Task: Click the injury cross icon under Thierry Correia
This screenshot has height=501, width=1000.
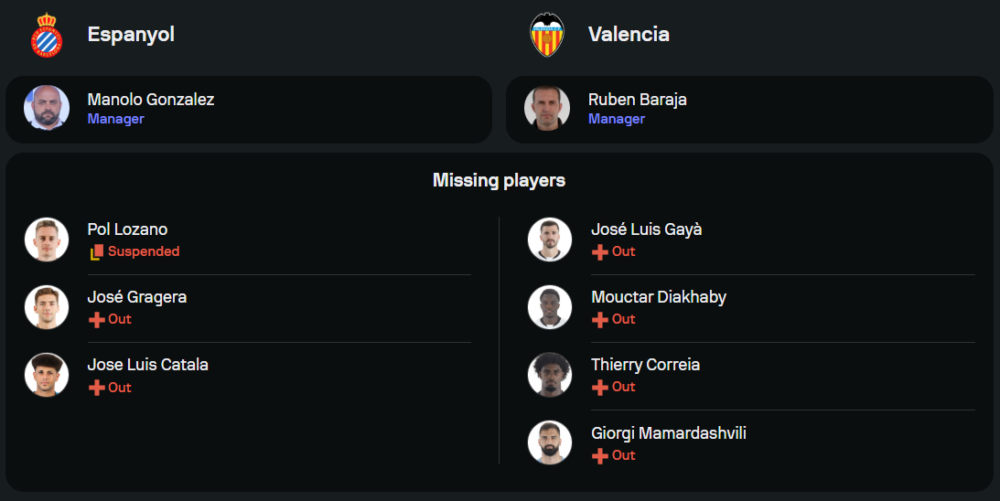Action: click(x=600, y=387)
